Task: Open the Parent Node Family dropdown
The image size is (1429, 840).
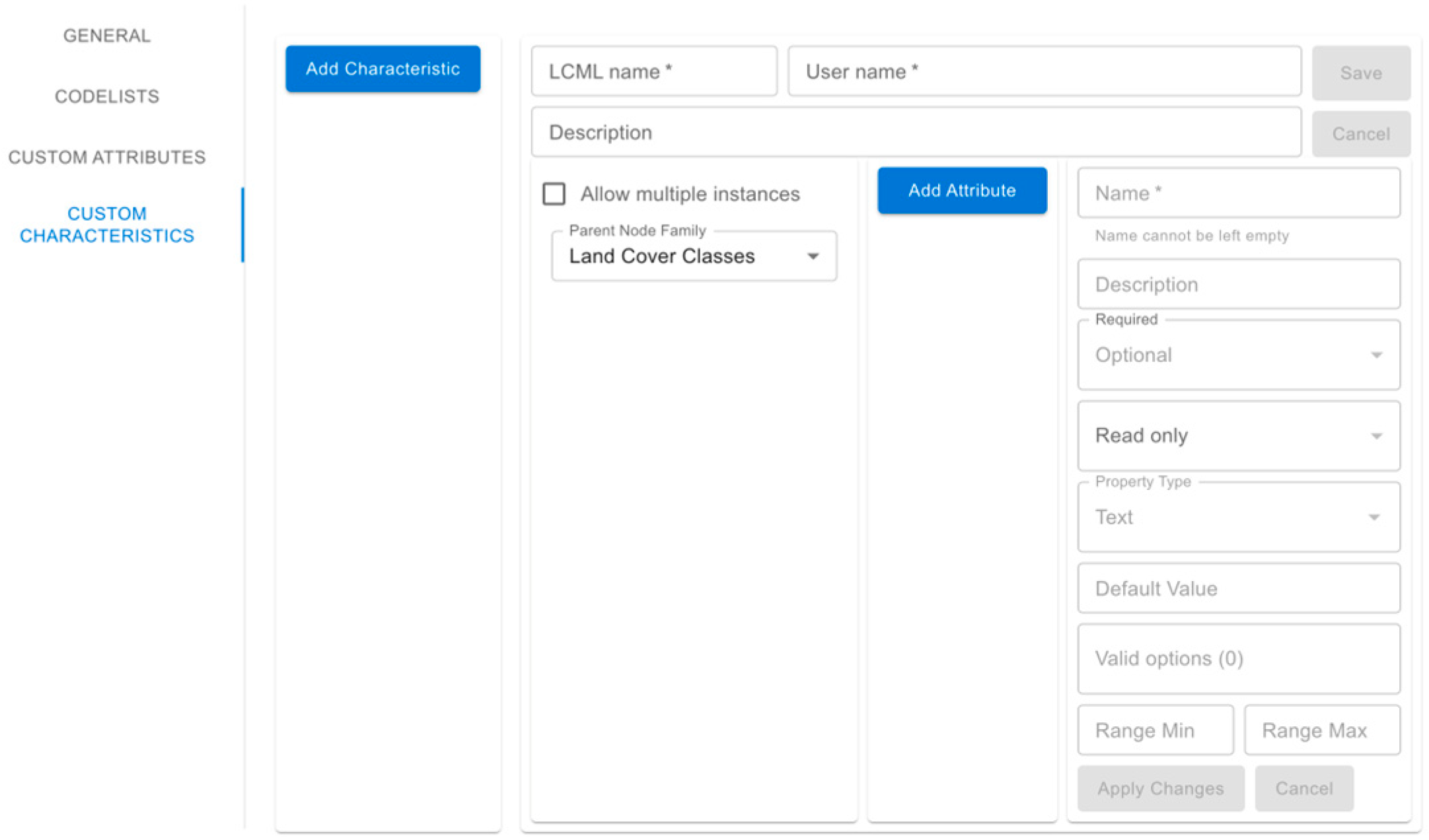Action: point(694,256)
